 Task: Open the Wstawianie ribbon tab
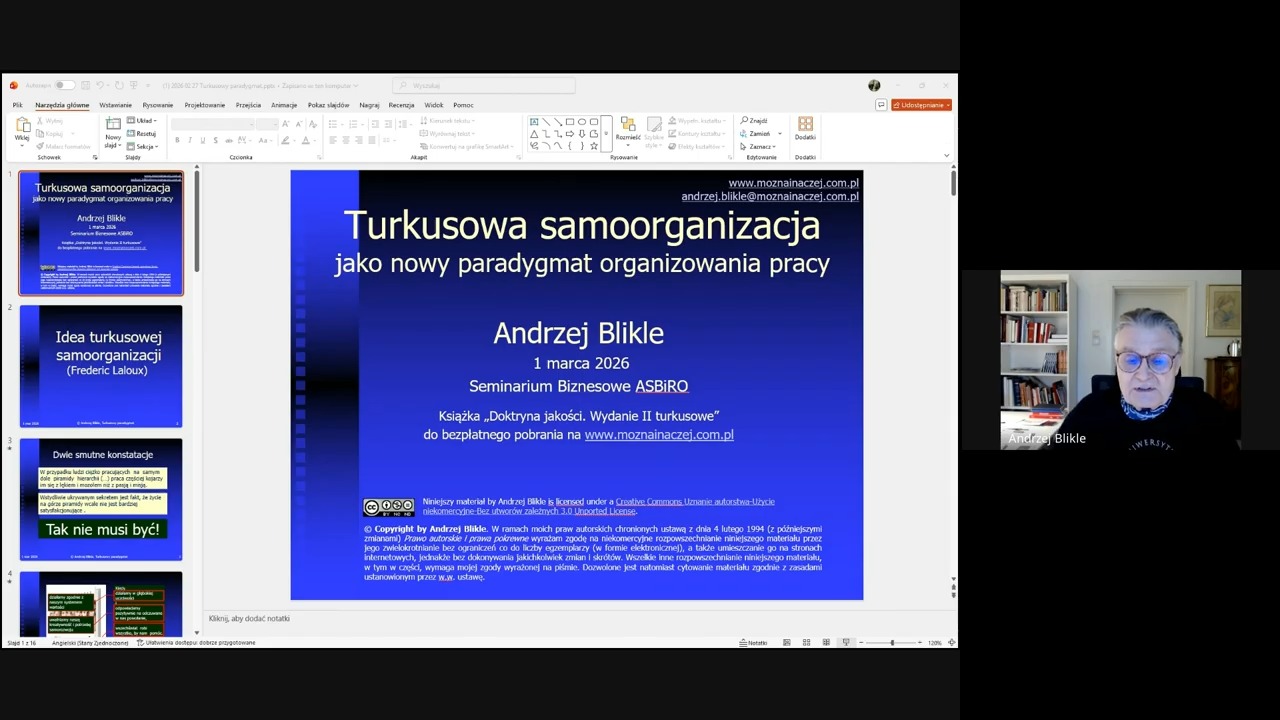point(115,105)
